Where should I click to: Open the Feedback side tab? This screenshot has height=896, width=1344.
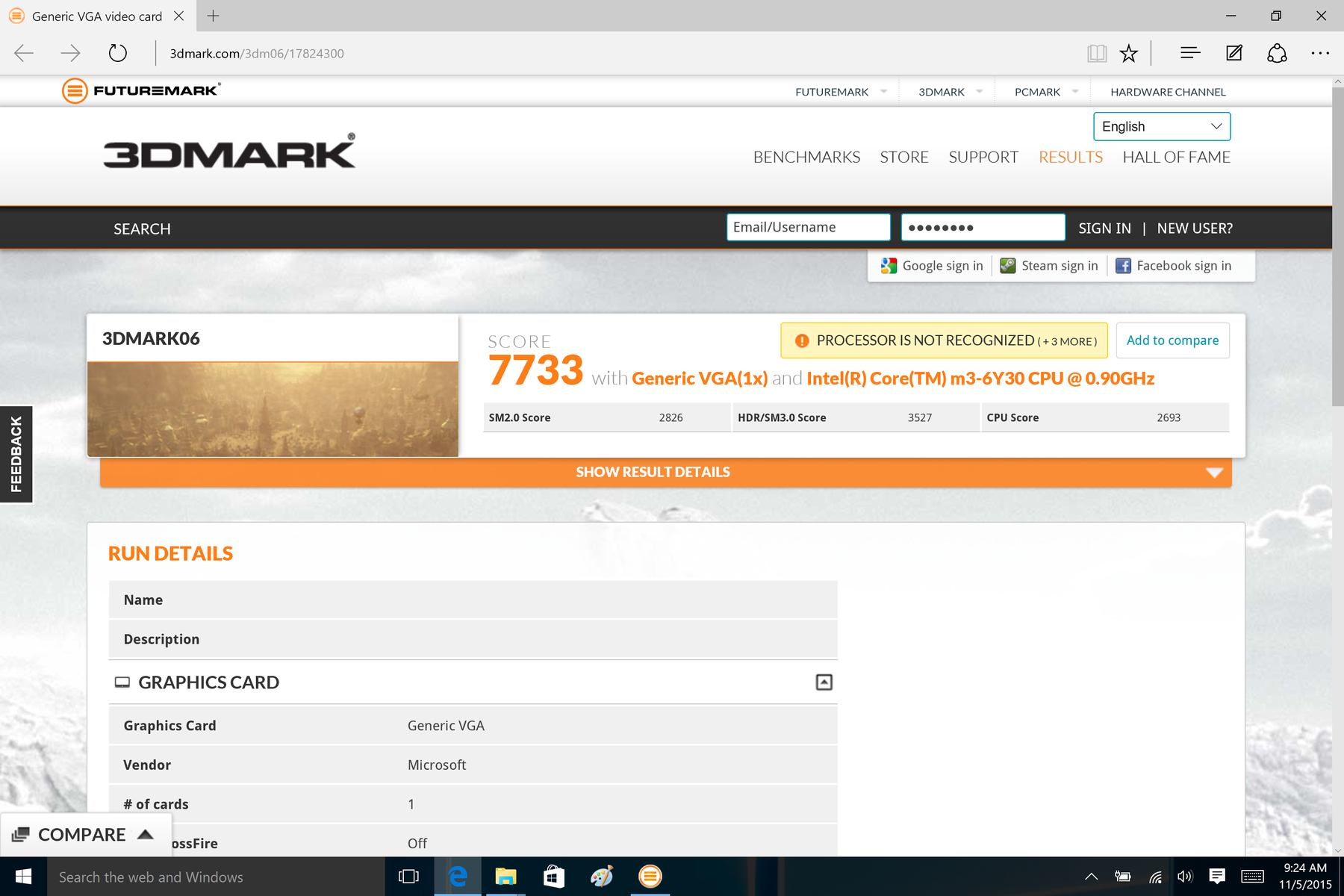[x=16, y=454]
